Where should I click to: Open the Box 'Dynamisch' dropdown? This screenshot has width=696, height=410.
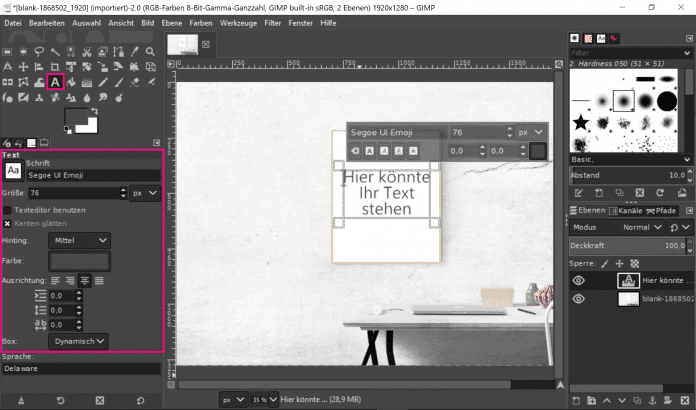coord(80,341)
